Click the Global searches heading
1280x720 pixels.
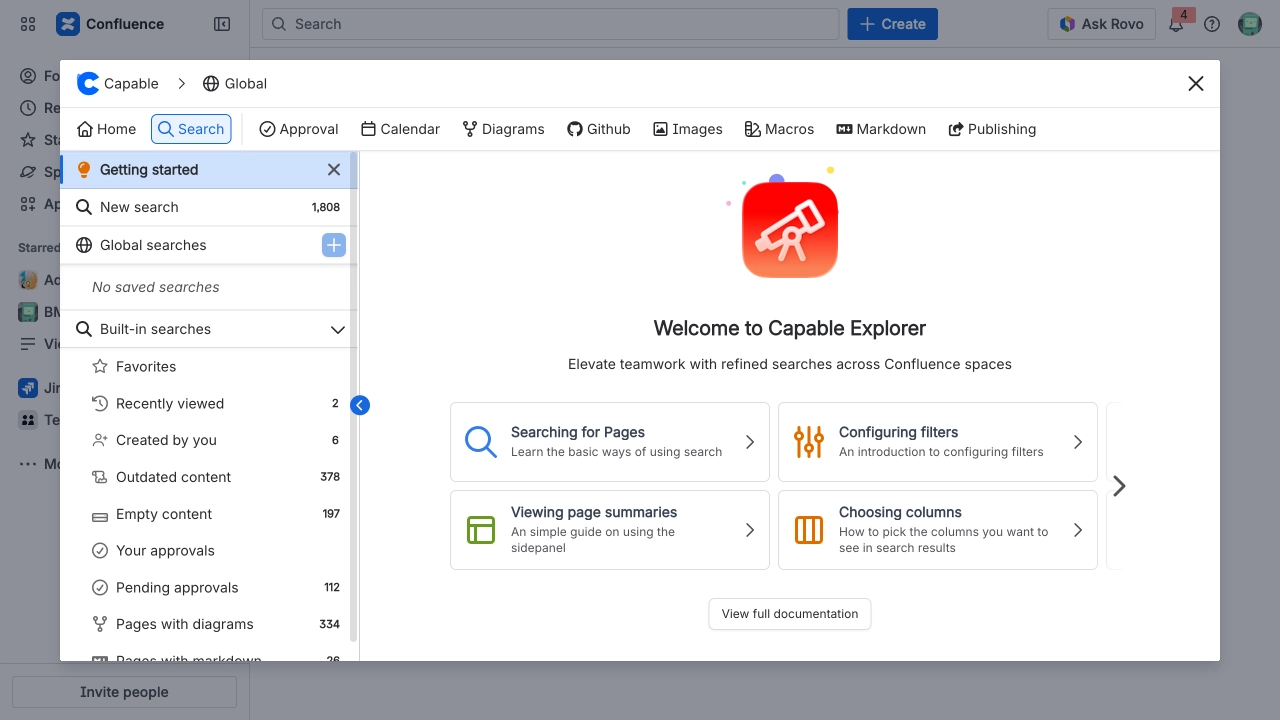tap(153, 245)
